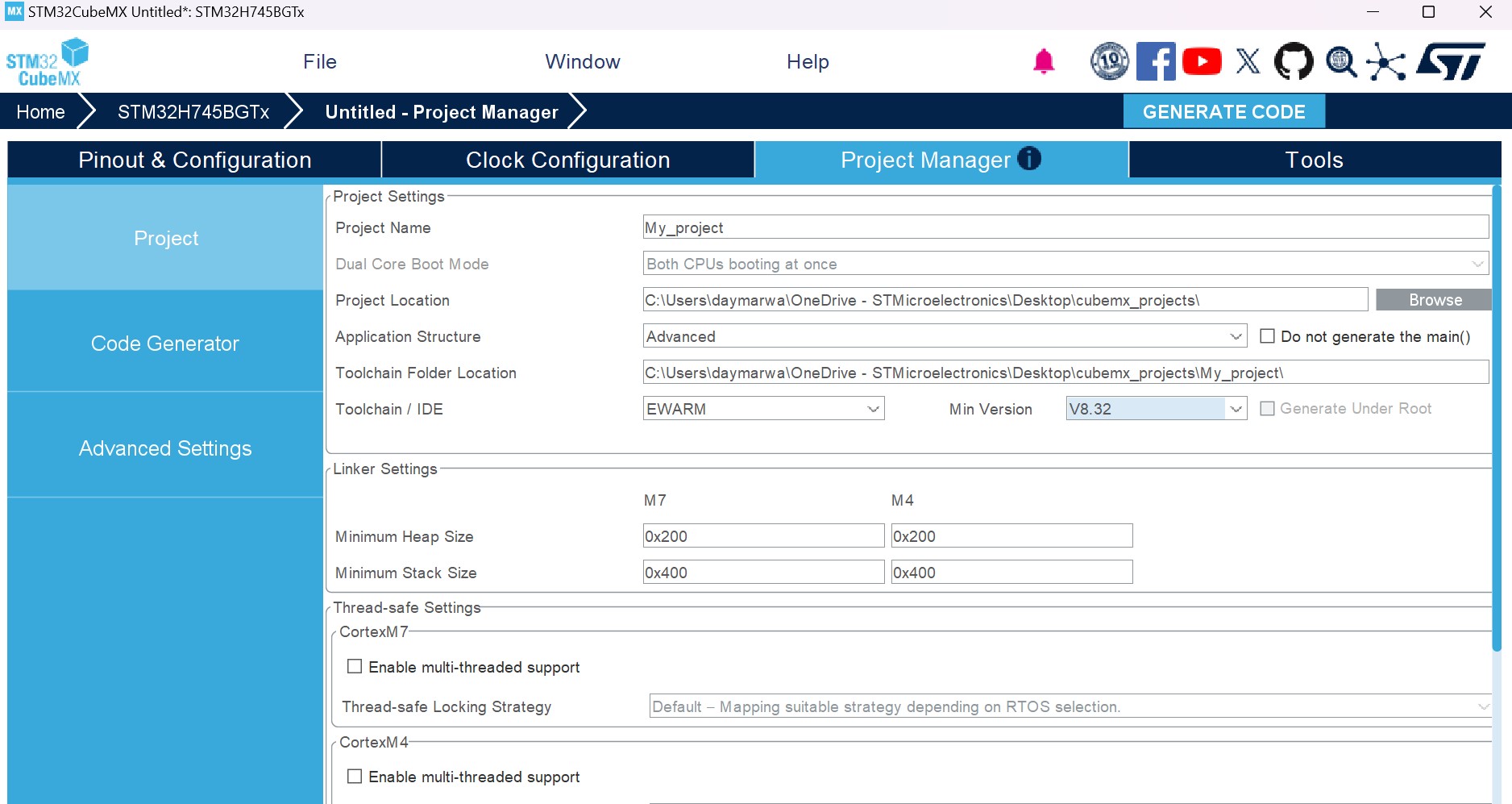Click Browse for project location

(1435, 300)
